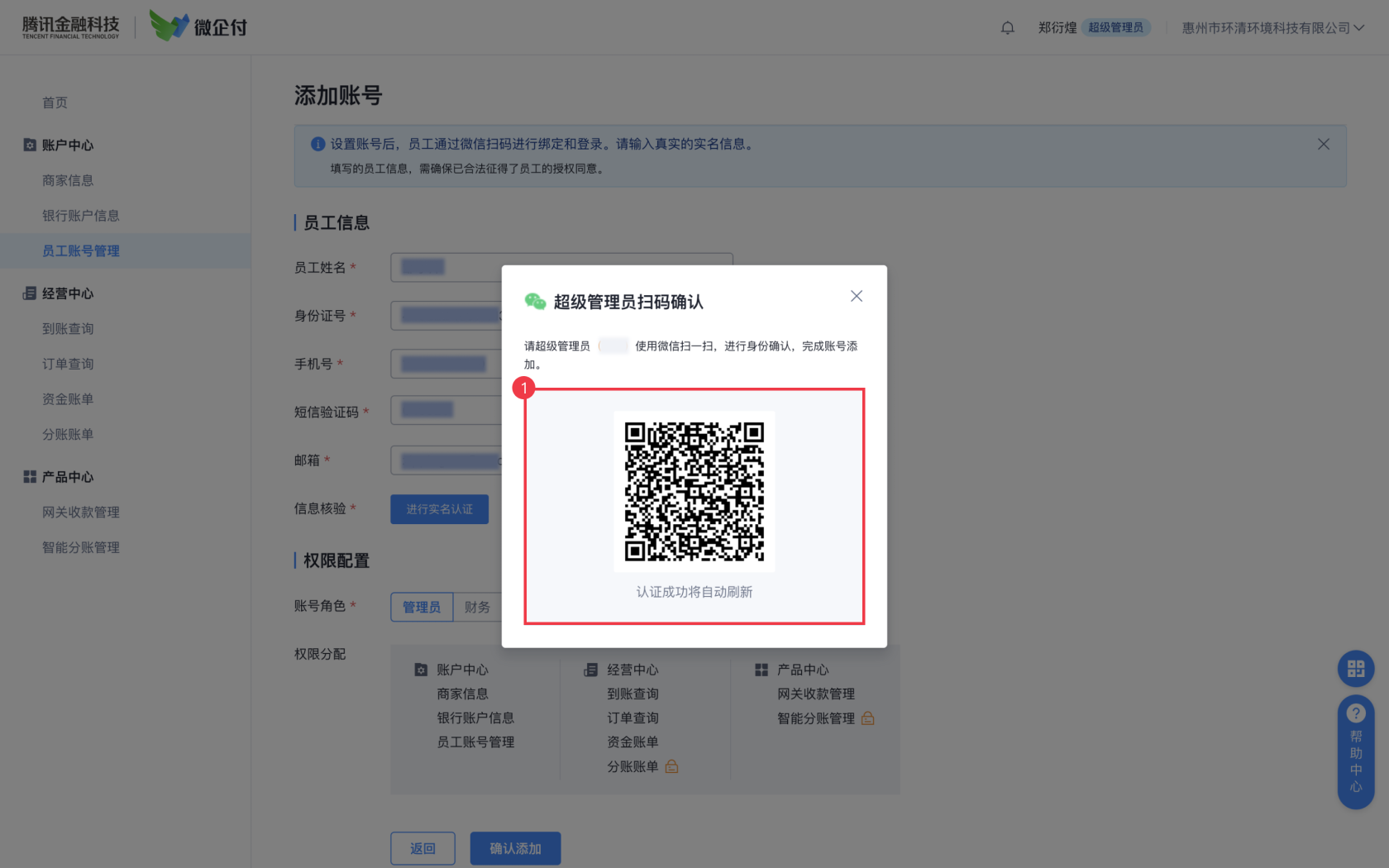This screenshot has height=868, width=1389.
Task: Click the 账户中心 sidebar section icon
Action: (x=30, y=145)
